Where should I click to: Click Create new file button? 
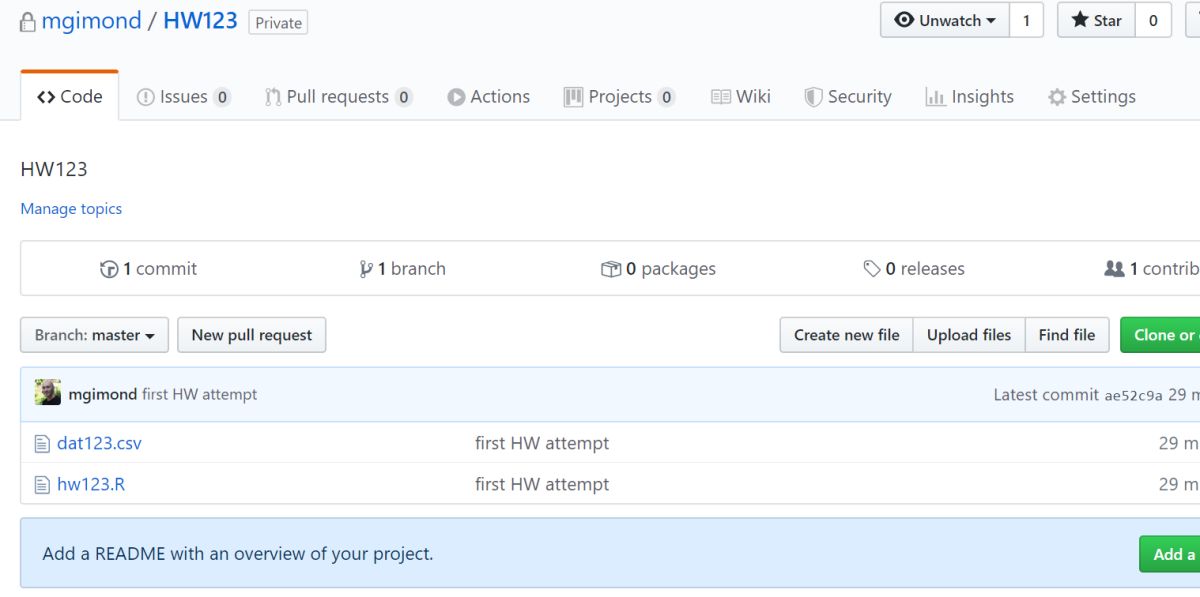(847, 335)
